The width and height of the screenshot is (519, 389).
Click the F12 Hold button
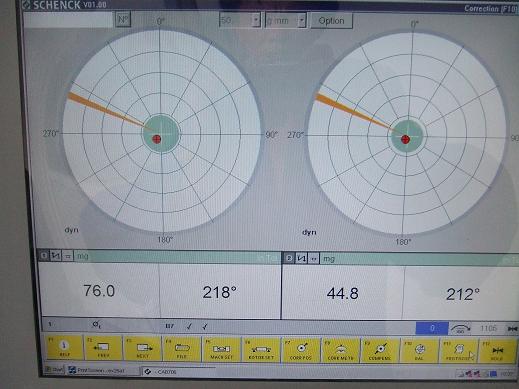pyautogui.click(x=497, y=351)
